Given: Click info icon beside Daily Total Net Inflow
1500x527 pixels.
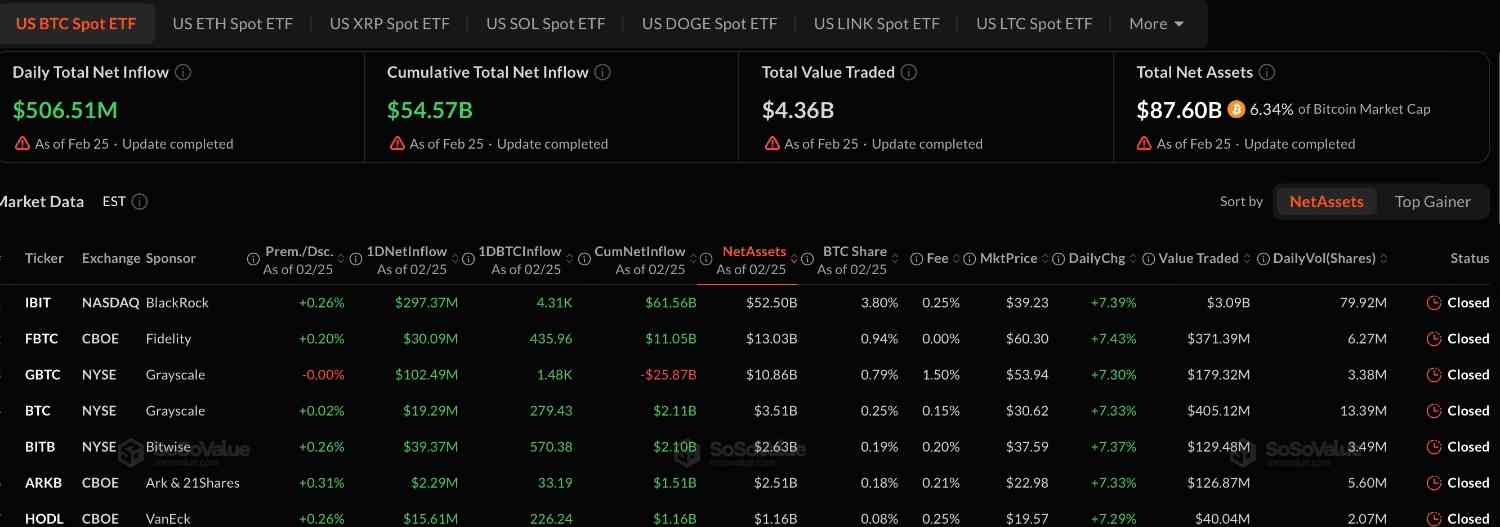Looking at the screenshot, I should pyautogui.click(x=184, y=72).
